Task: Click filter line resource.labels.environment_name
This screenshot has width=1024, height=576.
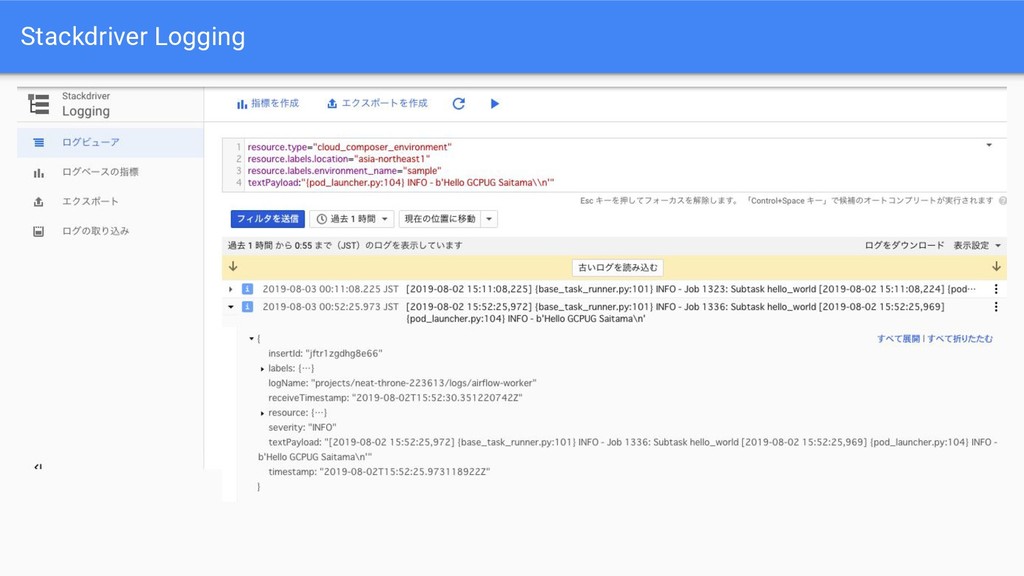Action: 344,171
